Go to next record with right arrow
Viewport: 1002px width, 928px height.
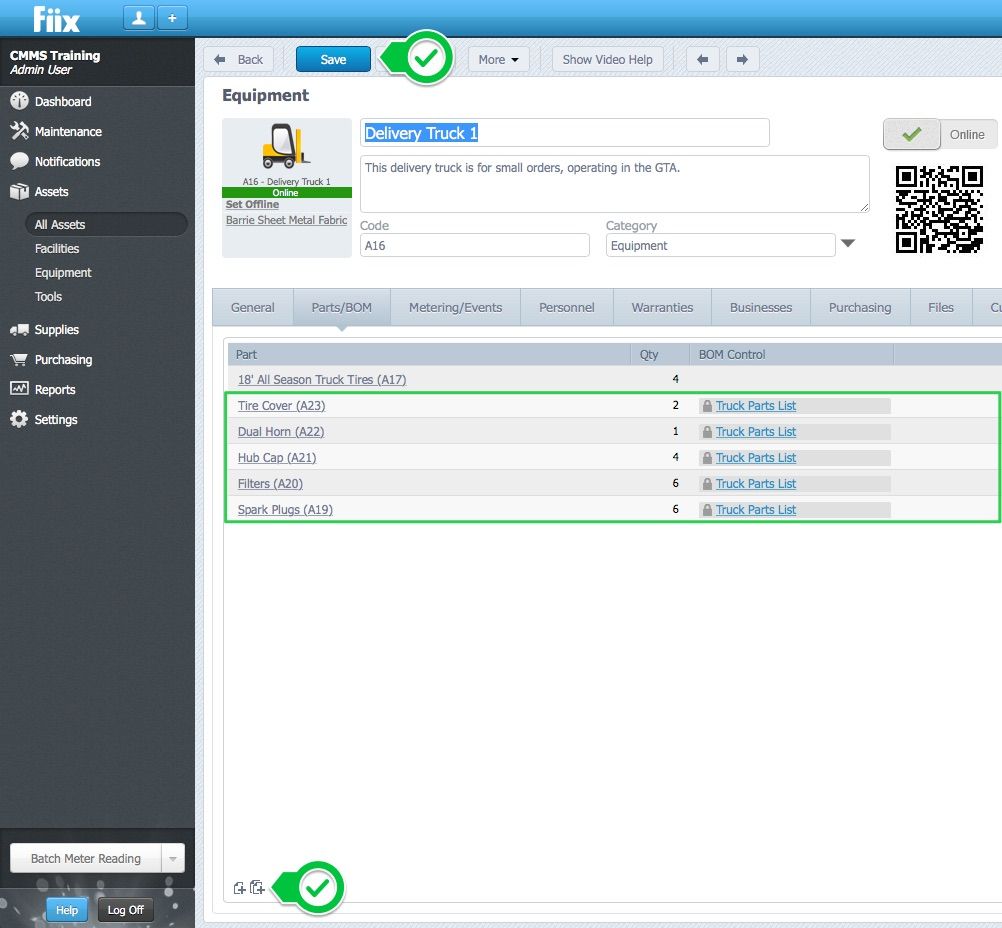(x=742, y=59)
